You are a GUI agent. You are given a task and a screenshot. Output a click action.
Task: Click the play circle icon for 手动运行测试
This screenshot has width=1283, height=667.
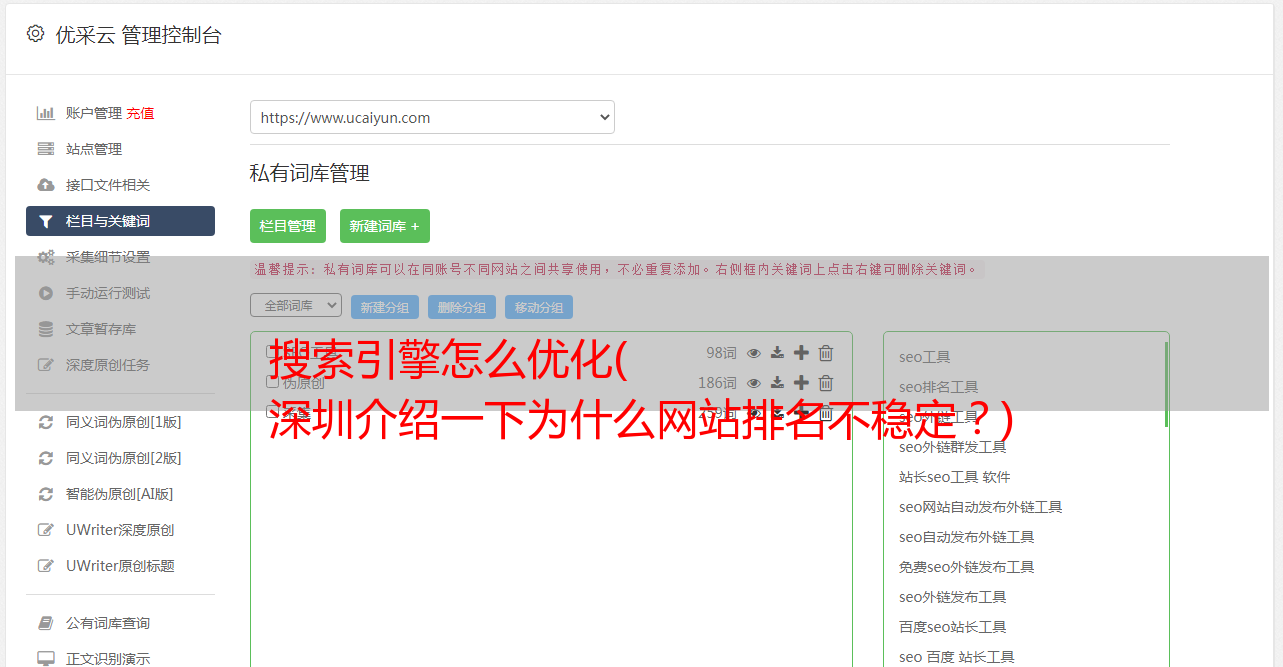coord(45,293)
